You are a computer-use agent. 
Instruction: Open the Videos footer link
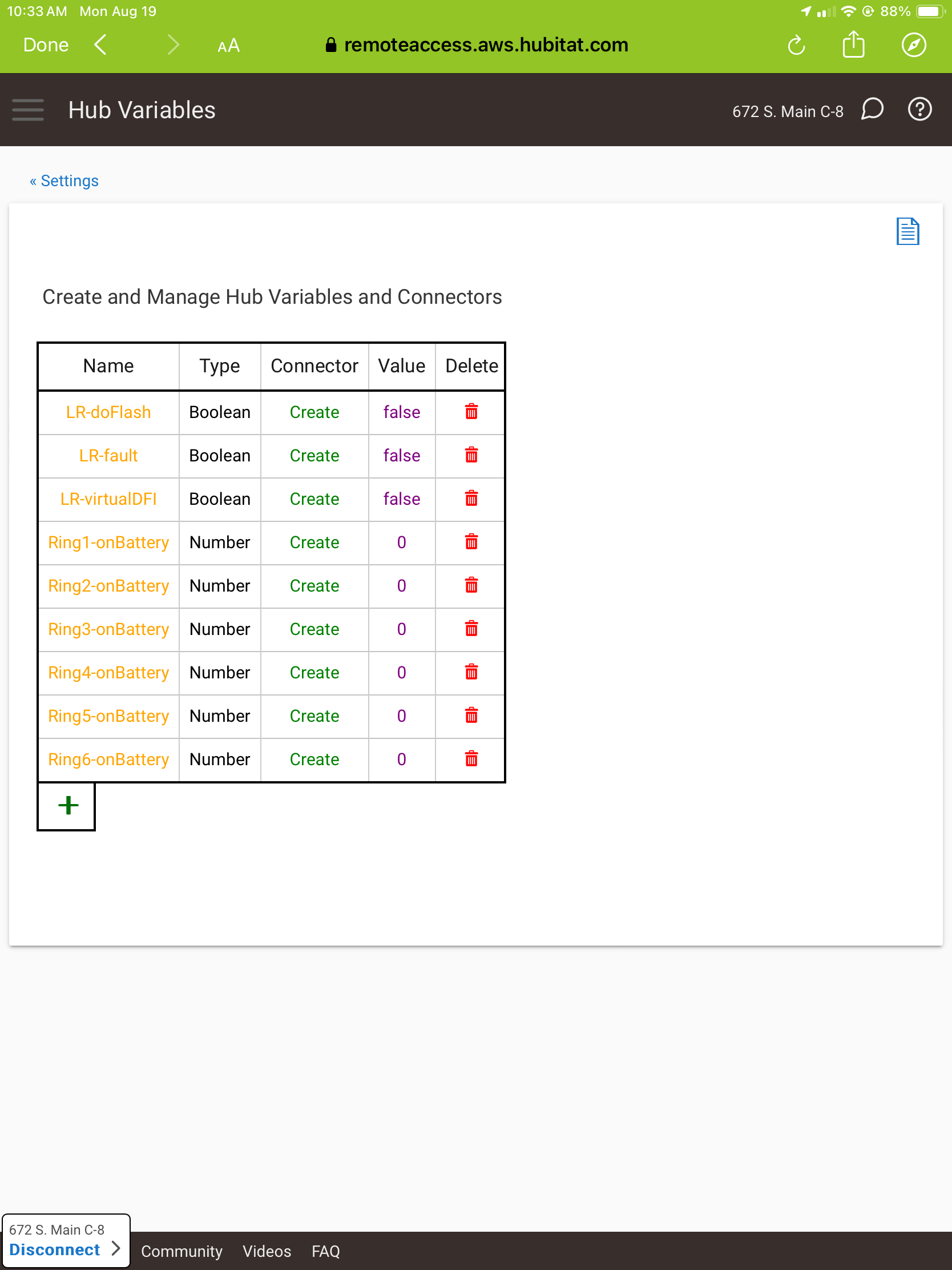click(x=267, y=1251)
